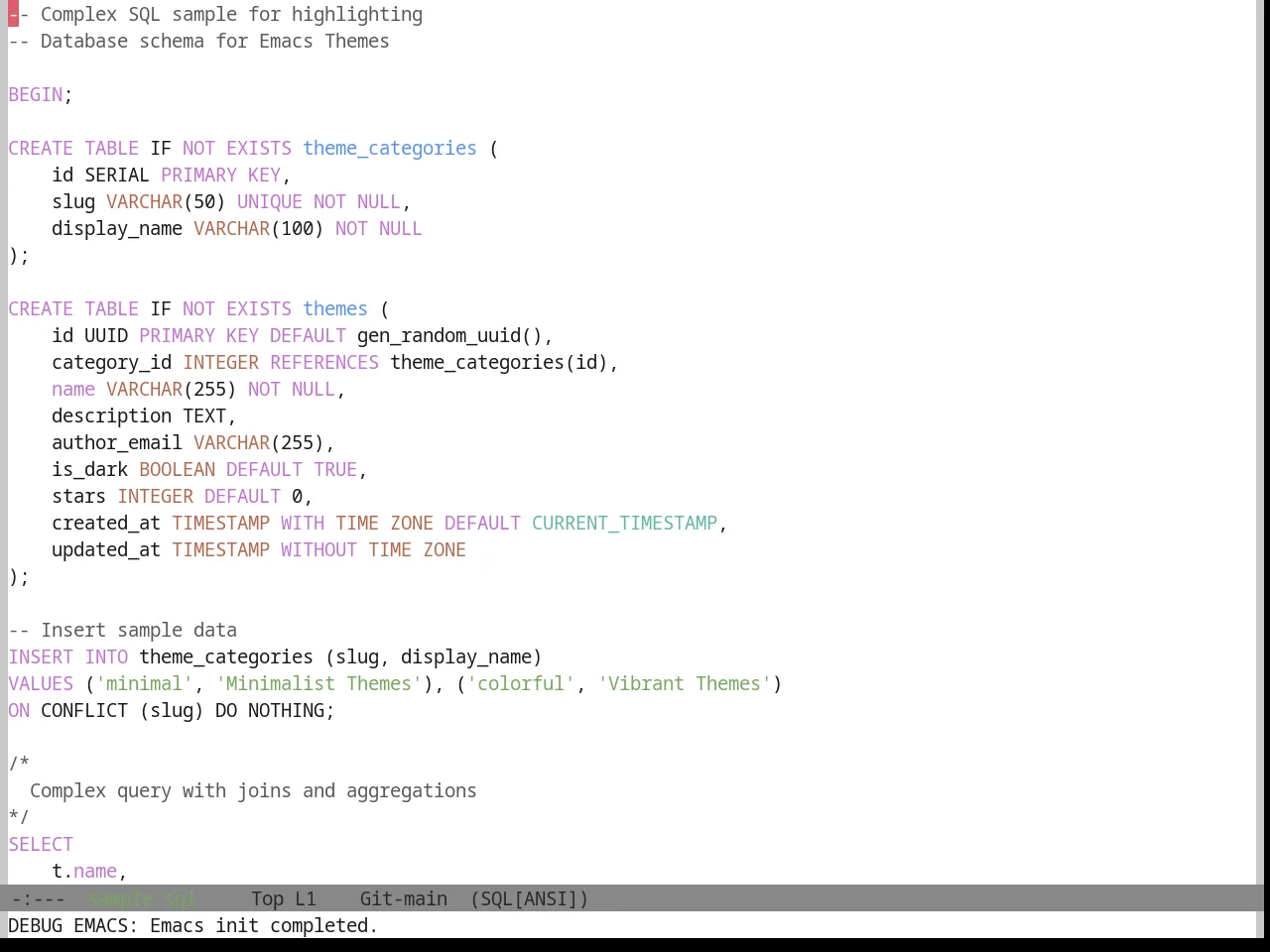Click VALUES keyword
This screenshot has height=952, width=1270.
pyautogui.click(x=41, y=683)
